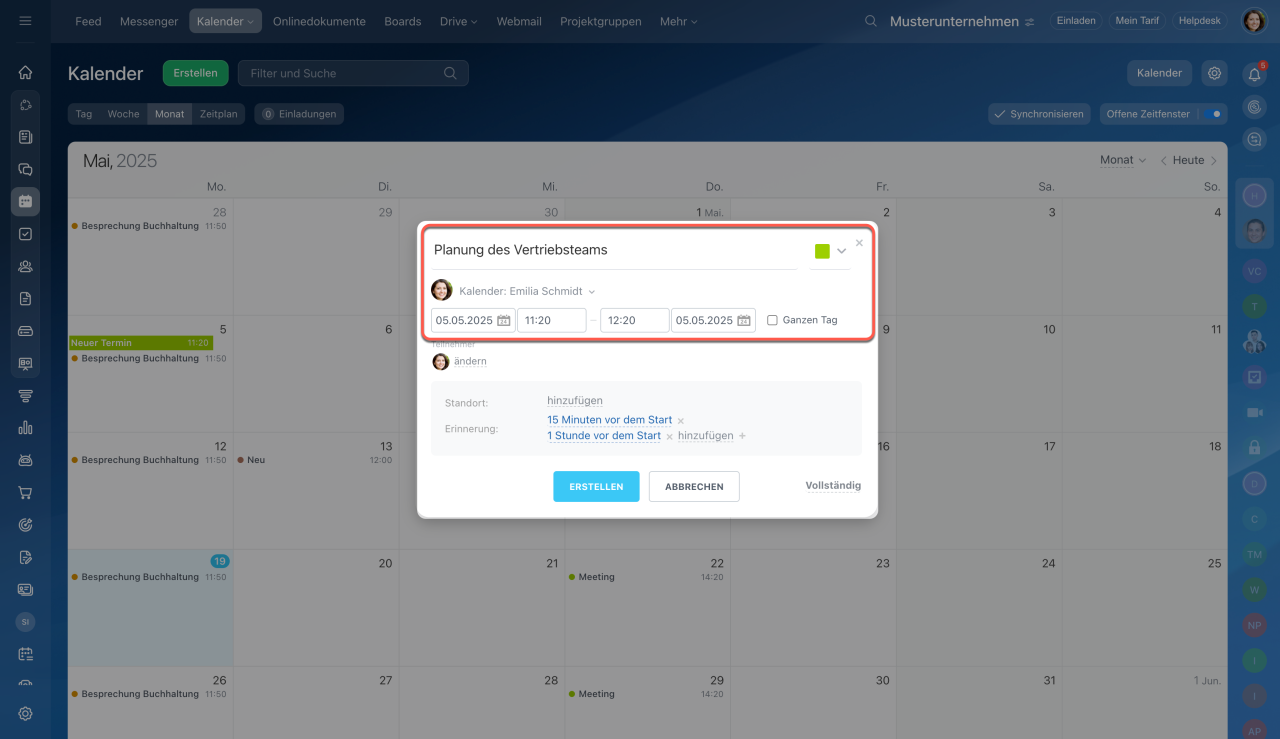Open bar chart analytics icon in sidebar

tap(25, 428)
